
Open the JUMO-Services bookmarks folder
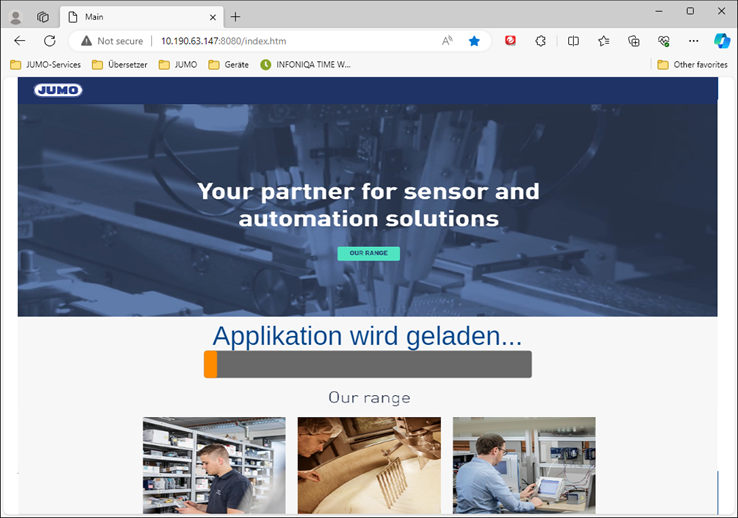45,65
